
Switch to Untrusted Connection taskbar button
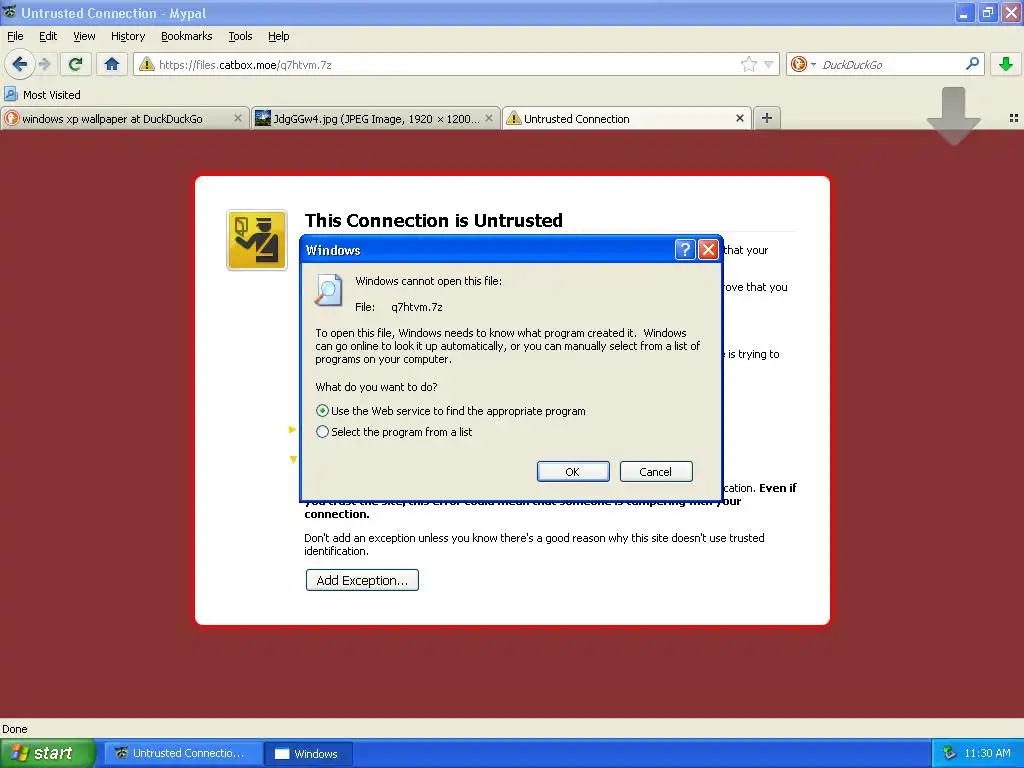point(183,753)
